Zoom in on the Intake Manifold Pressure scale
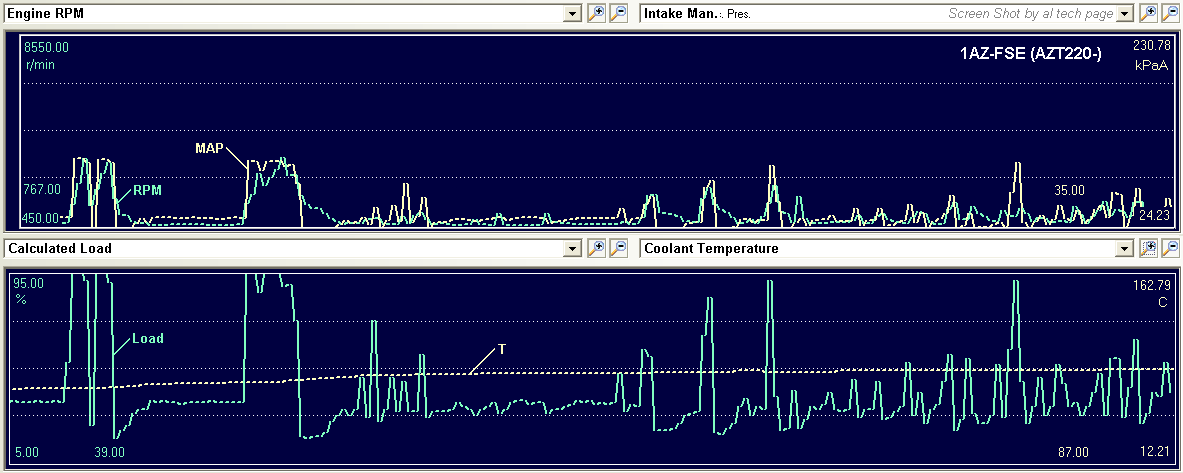The image size is (1183, 473). [1149, 13]
